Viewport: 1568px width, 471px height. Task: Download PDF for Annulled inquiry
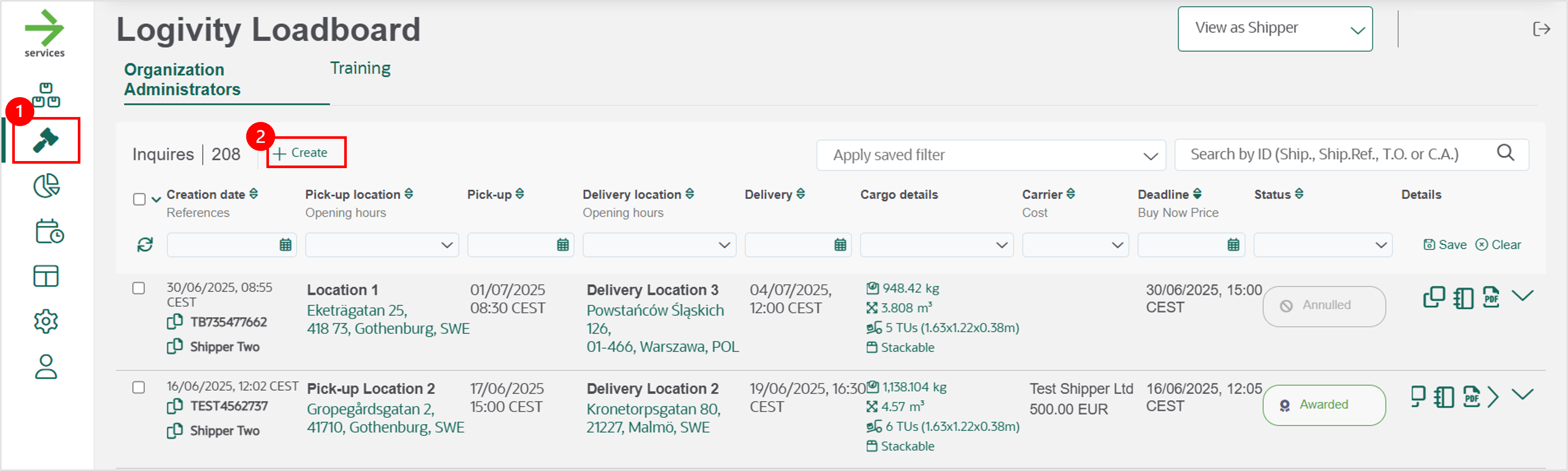[1491, 297]
